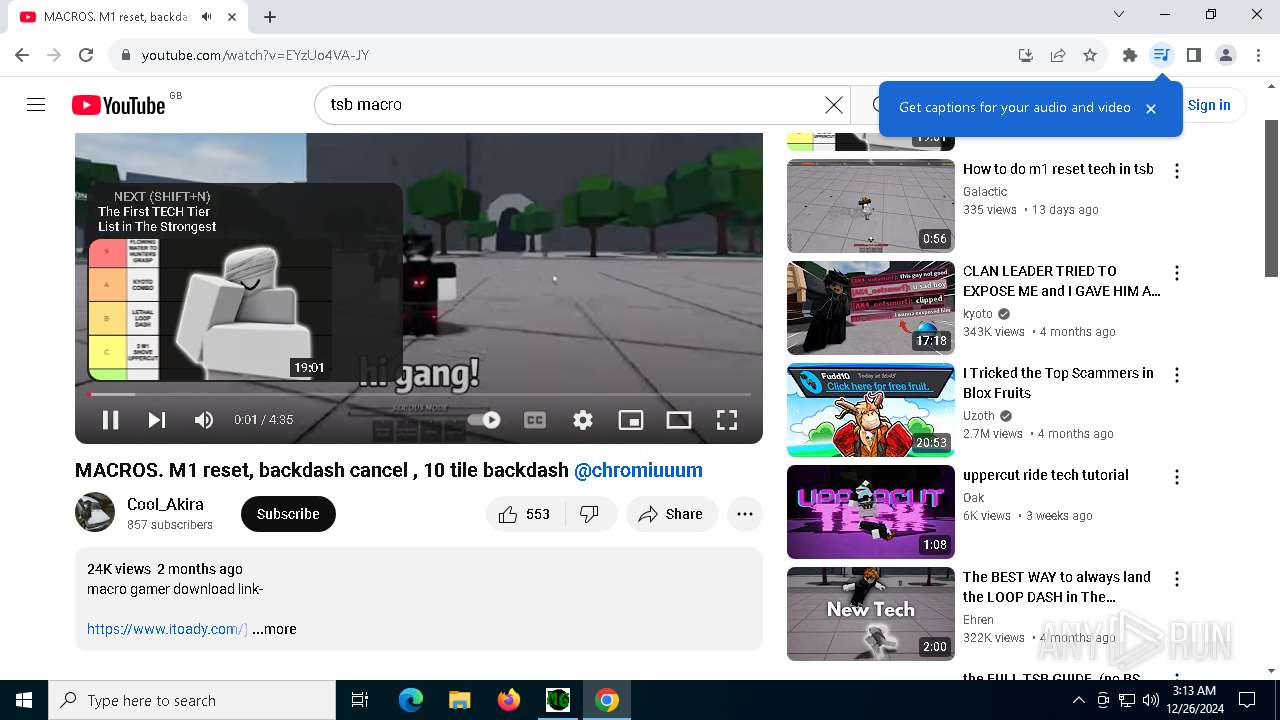Viewport: 1280px width, 720px height.
Task: Open Uzoth channel name
Action: pyautogui.click(x=979, y=415)
